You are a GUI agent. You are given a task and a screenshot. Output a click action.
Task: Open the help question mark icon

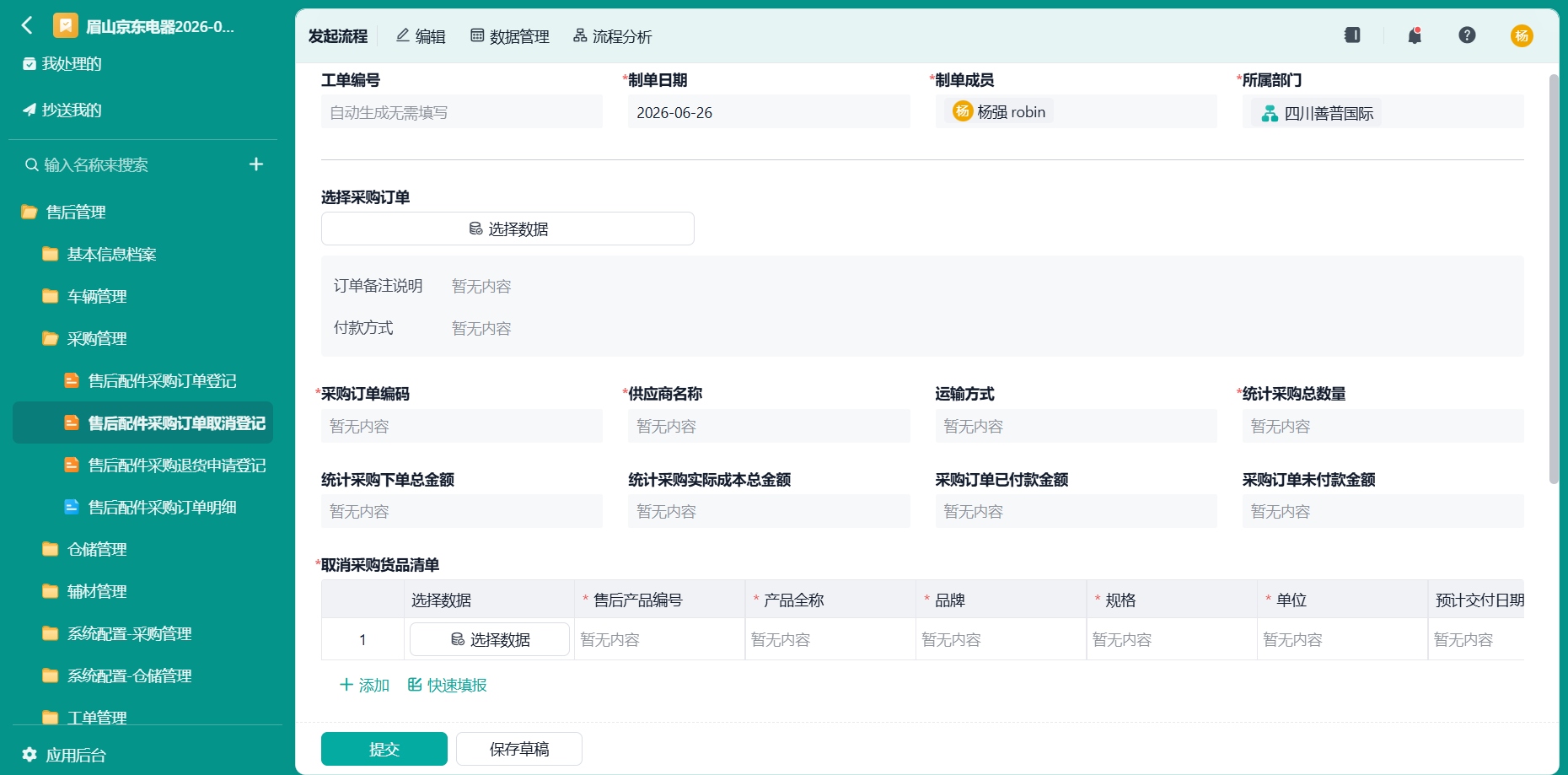1467,35
